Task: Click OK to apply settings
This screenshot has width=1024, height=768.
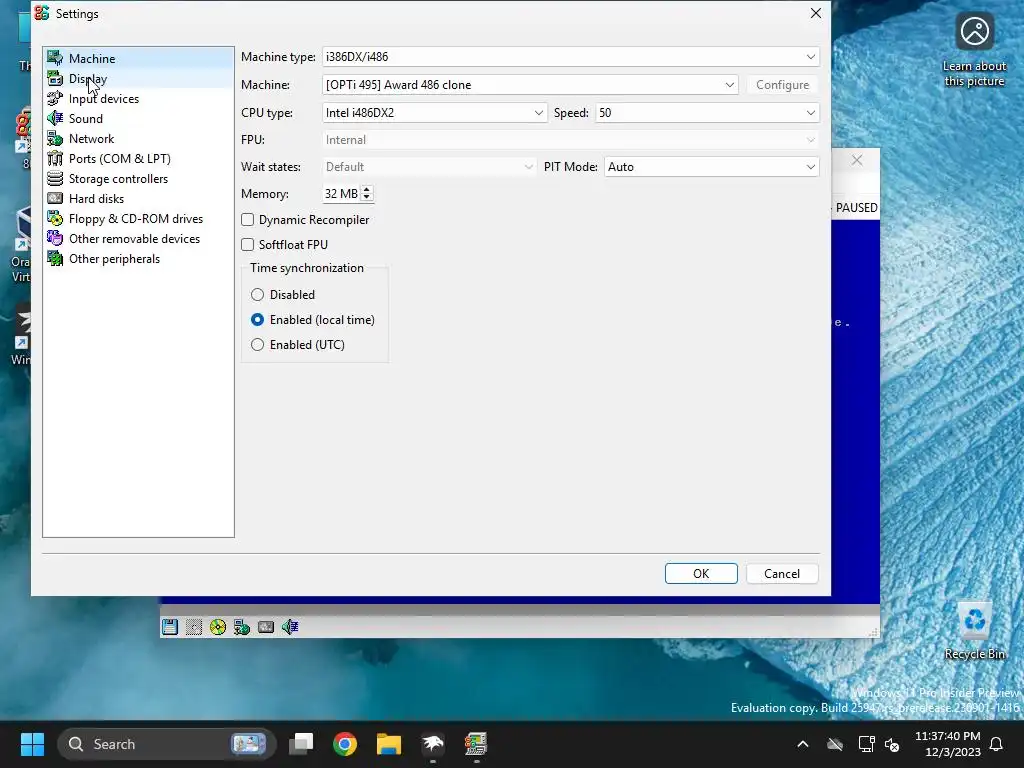Action: coord(701,573)
